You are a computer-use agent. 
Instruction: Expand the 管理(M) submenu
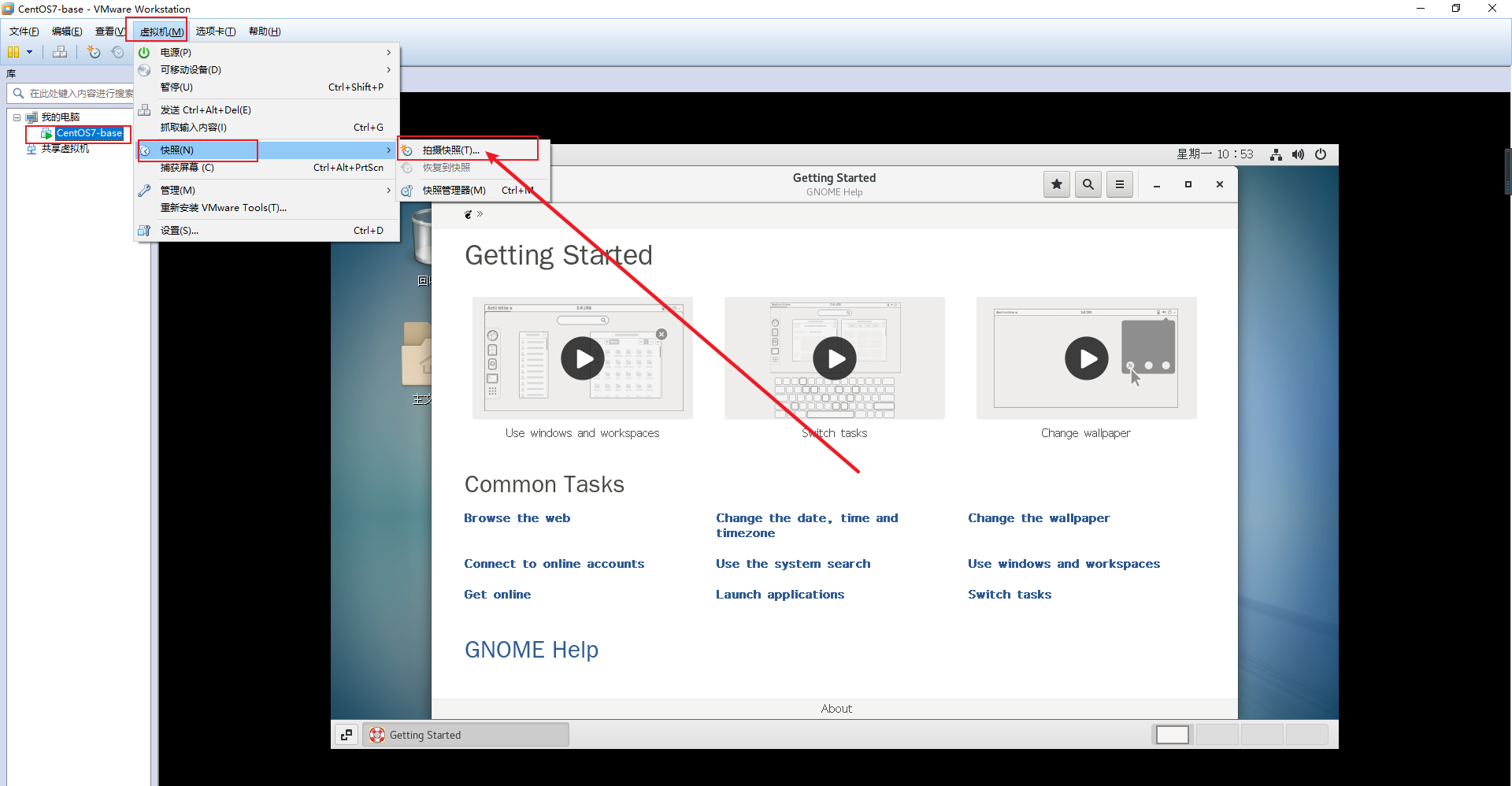click(266, 190)
